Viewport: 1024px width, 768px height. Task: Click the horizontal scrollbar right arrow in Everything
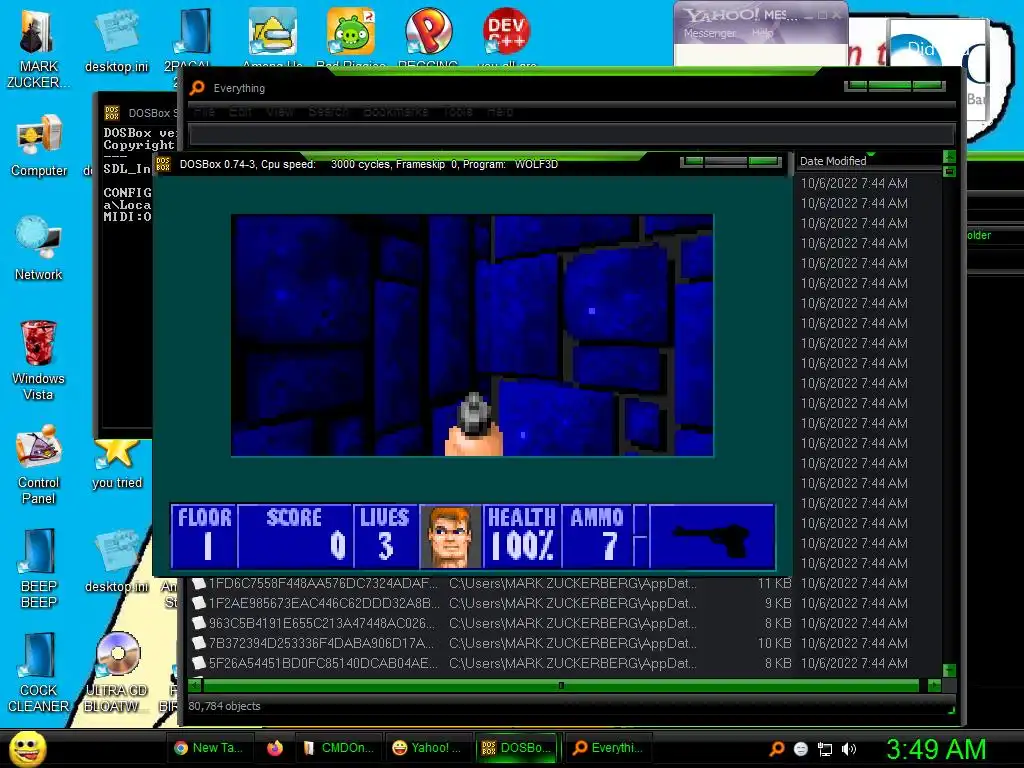[x=935, y=685]
